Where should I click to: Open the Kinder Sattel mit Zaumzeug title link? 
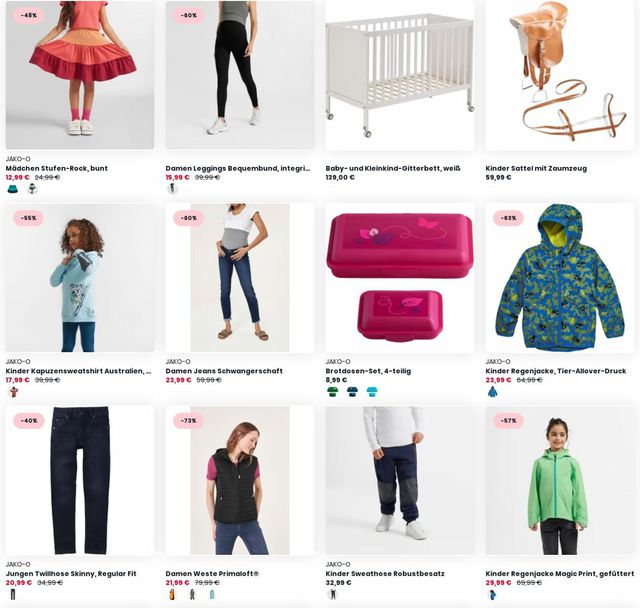536,168
